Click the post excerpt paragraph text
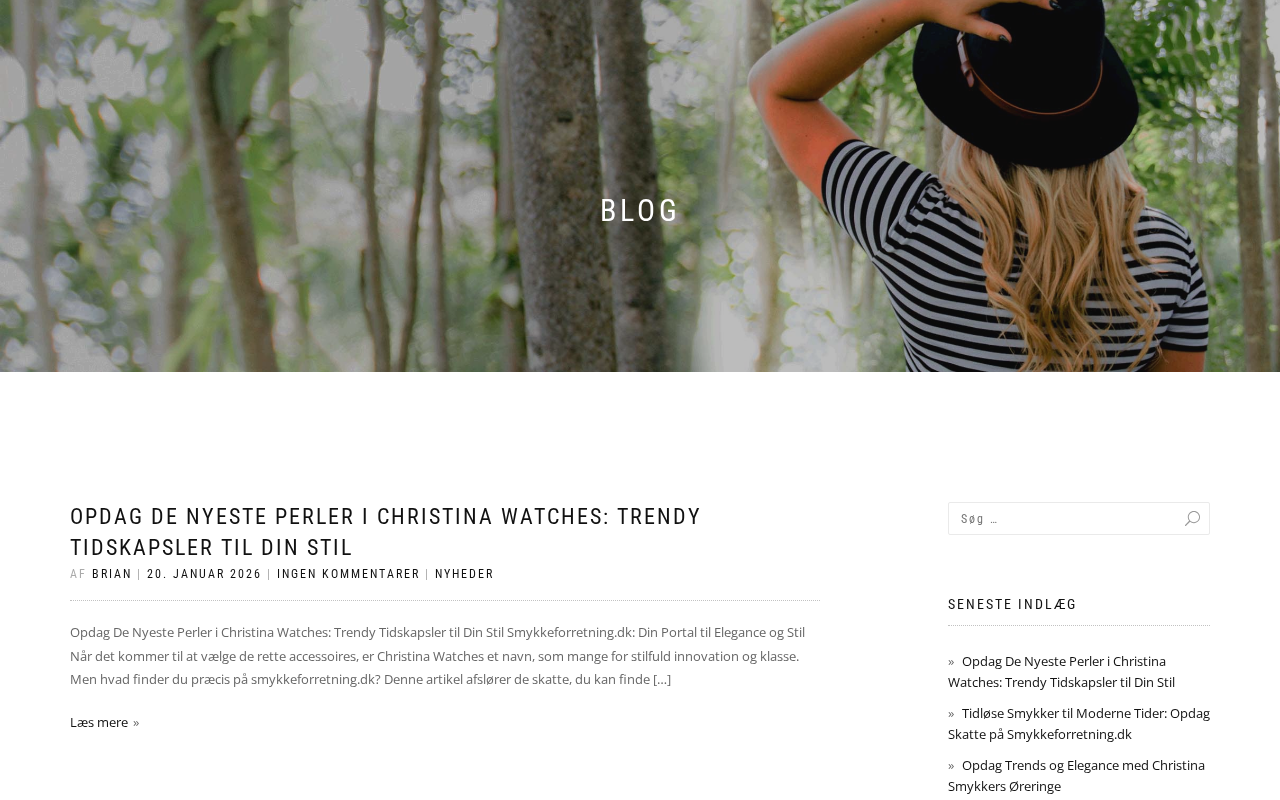 pyautogui.click(x=437, y=656)
